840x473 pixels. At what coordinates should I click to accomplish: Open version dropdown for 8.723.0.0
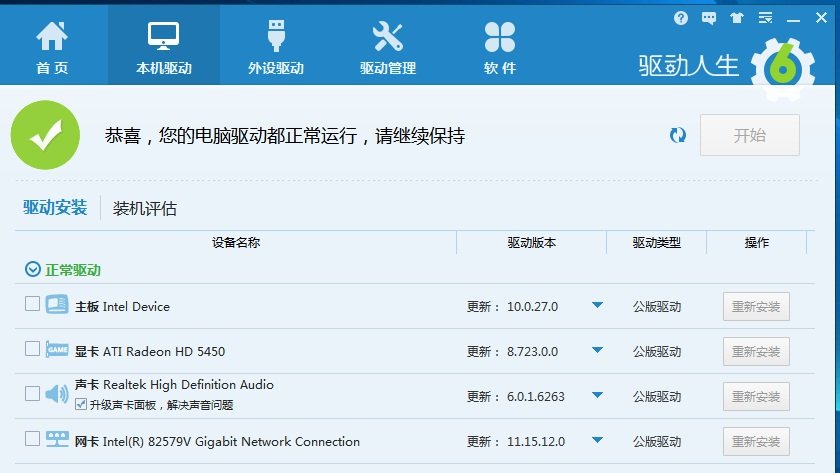coord(597,350)
